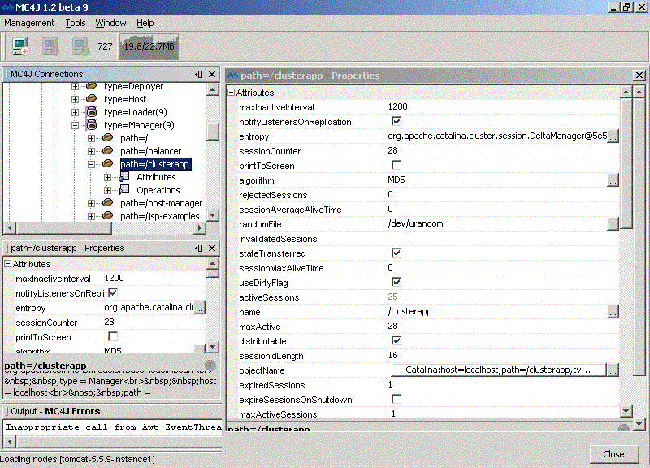Click the type=Deployer bean icon
This screenshot has height=468, width=650.
[92, 88]
